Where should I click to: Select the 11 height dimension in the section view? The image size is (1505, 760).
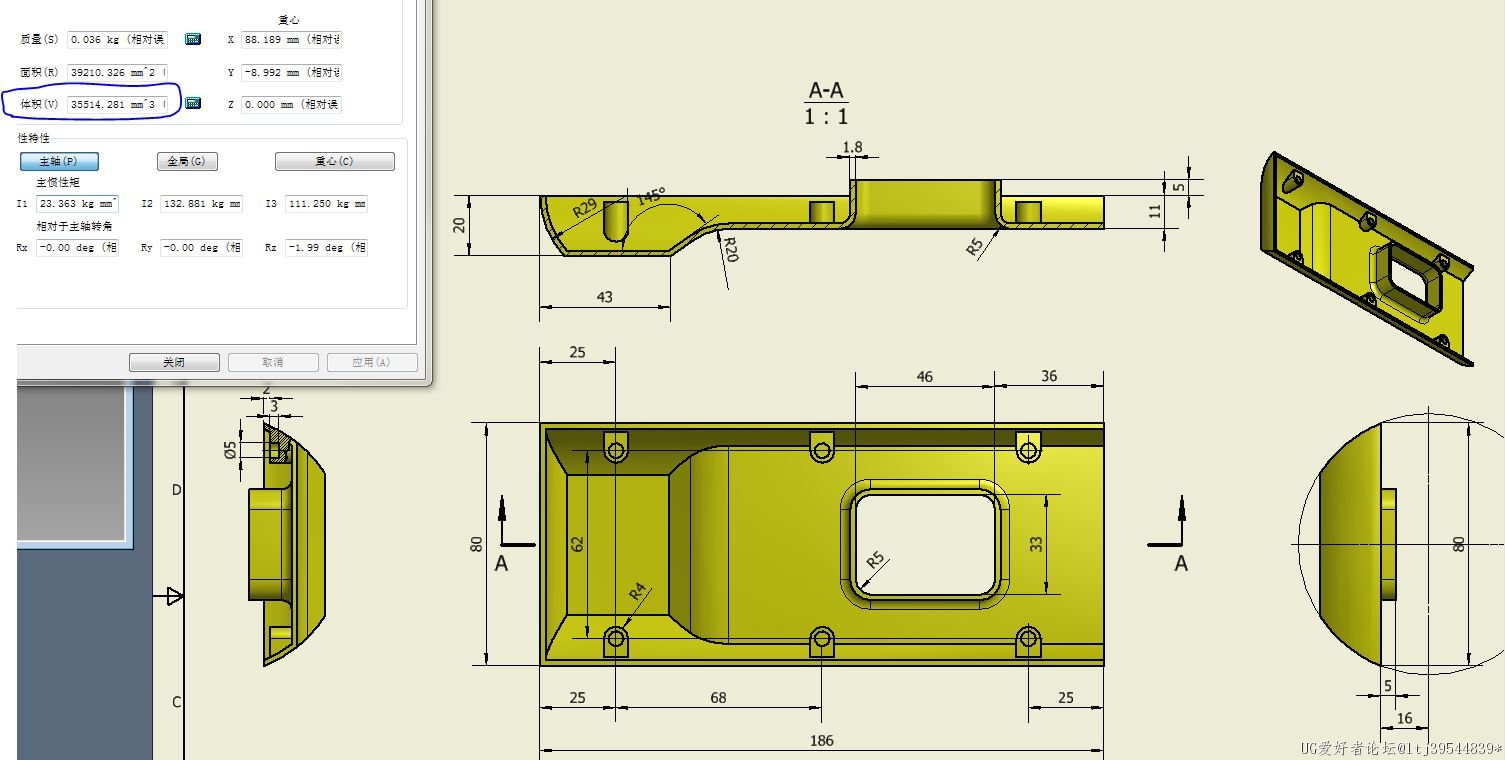click(1156, 211)
